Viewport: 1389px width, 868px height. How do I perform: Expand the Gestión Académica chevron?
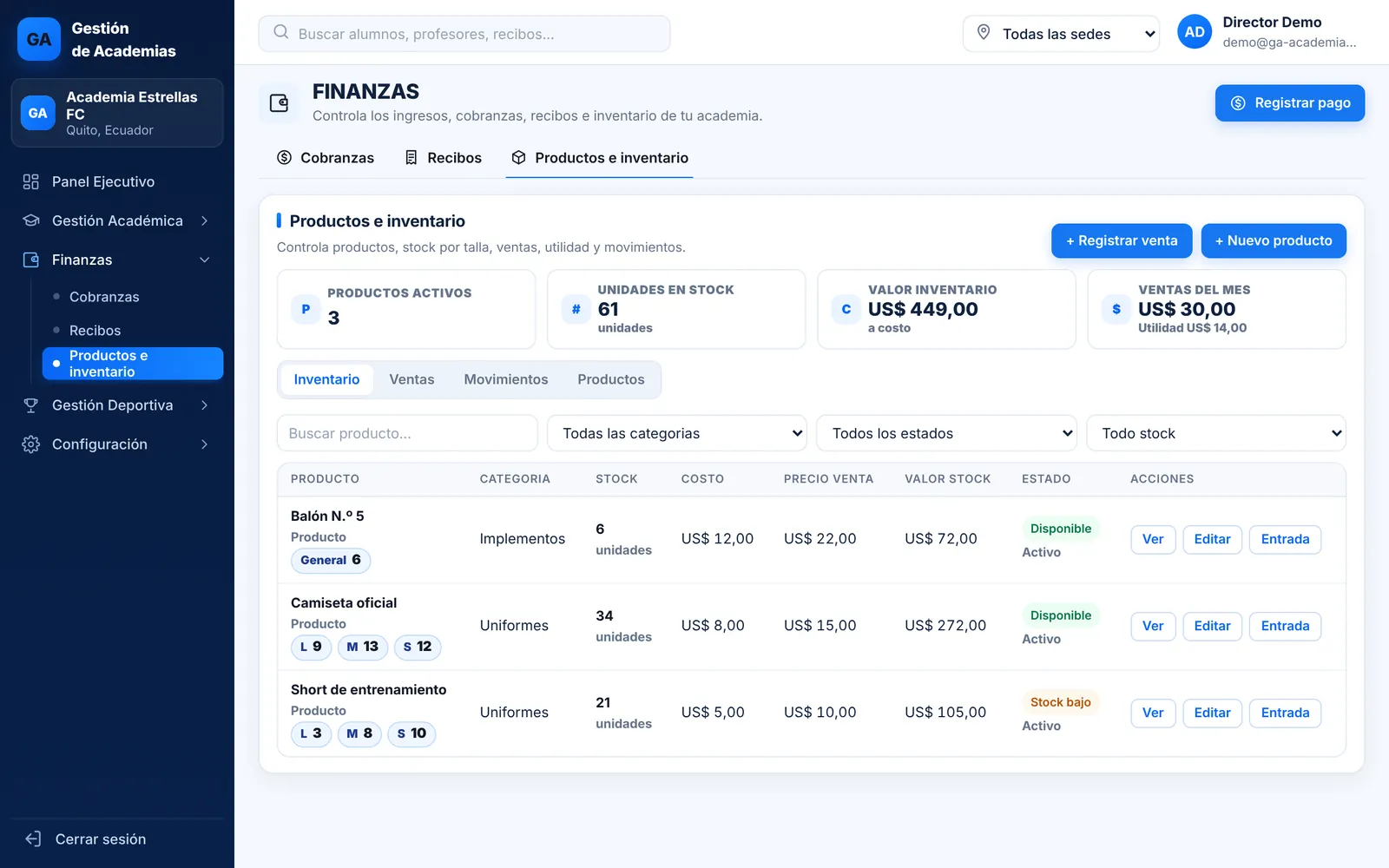tap(205, 220)
